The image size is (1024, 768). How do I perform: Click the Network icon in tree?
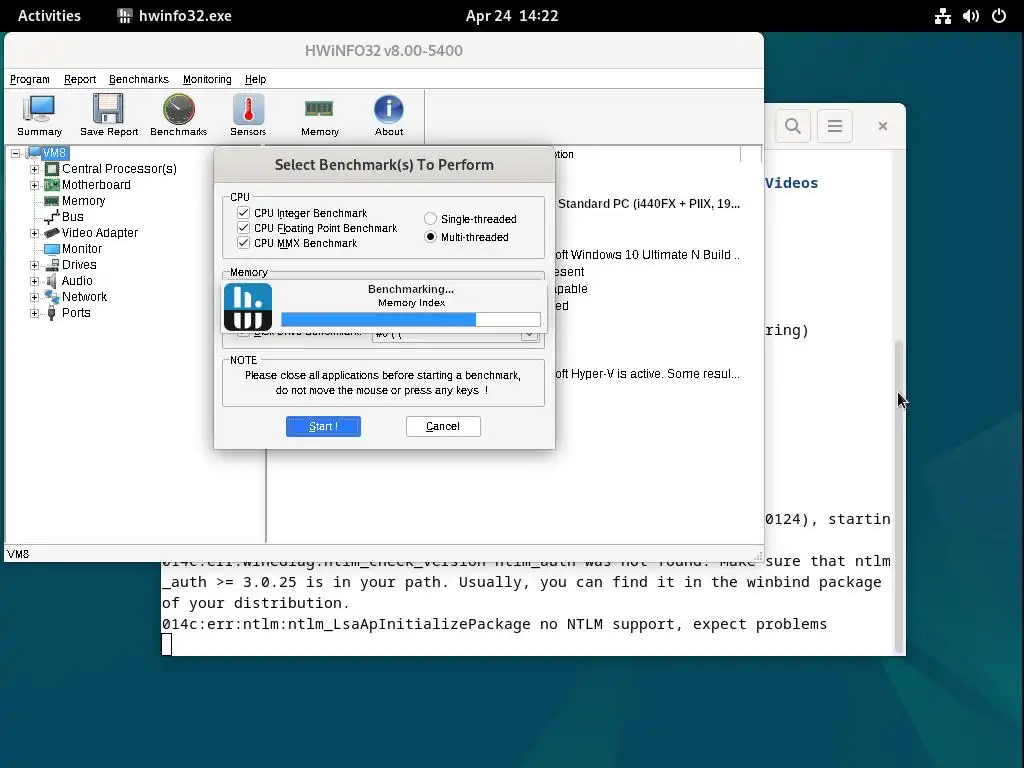tap(52, 297)
